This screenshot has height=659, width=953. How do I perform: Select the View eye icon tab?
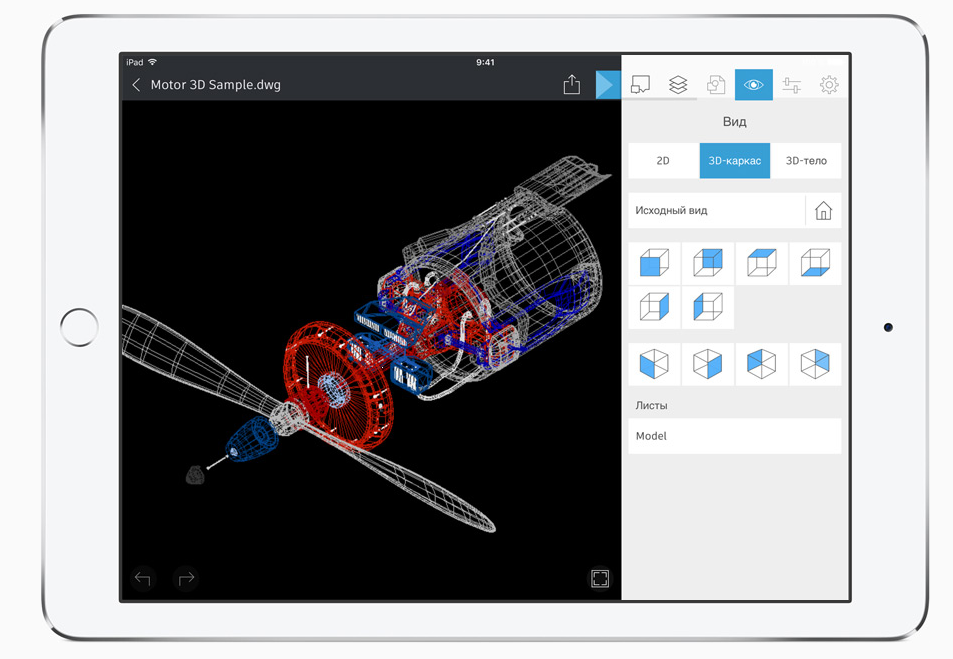click(754, 85)
